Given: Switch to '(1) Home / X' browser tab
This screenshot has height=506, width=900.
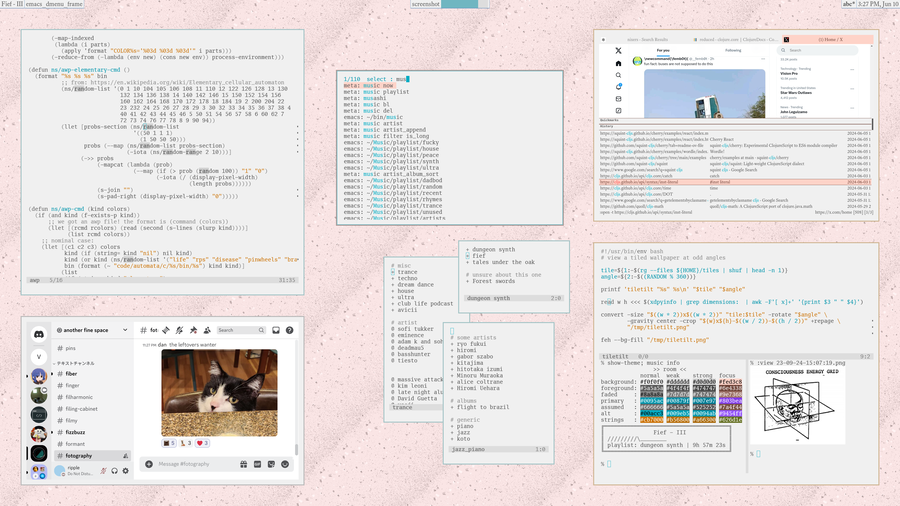Looking at the screenshot, I should coord(828,40).
